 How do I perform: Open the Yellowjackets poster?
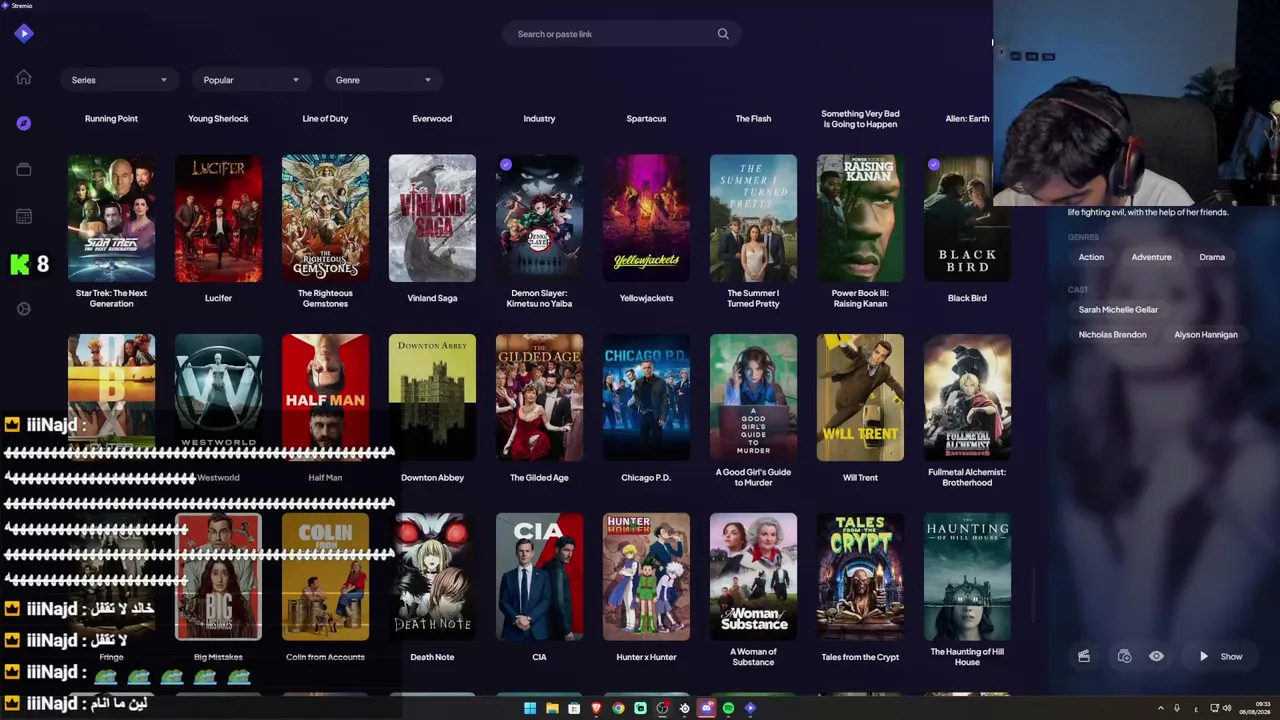[x=646, y=218]
